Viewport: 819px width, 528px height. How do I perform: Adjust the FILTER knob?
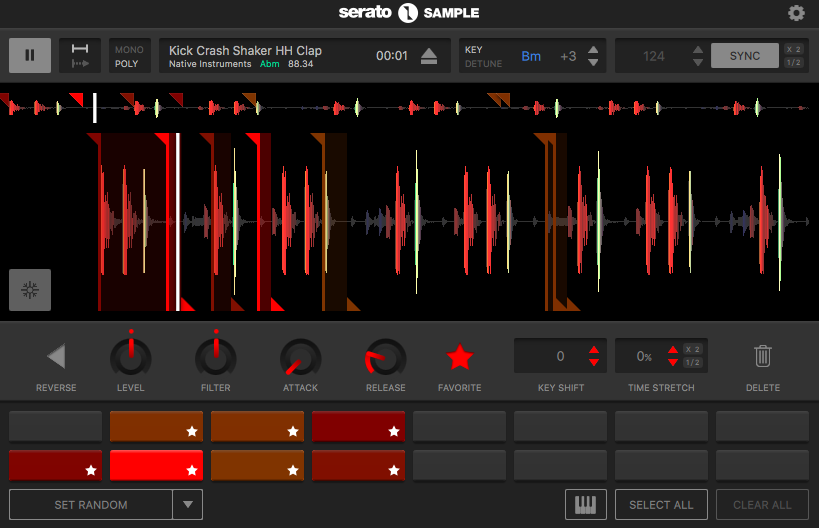(216, 358)
